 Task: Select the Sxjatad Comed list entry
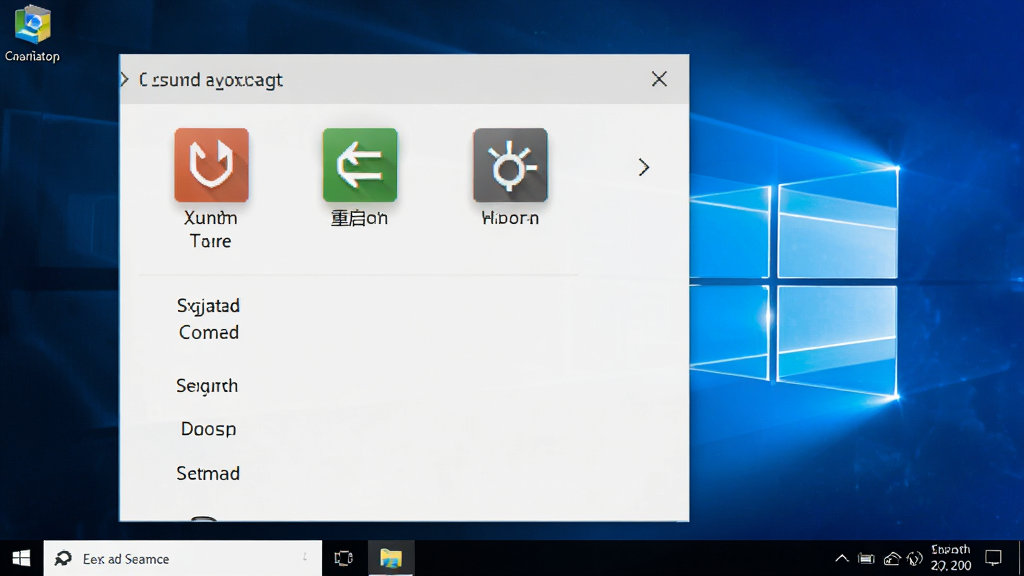tap(208, 319)
